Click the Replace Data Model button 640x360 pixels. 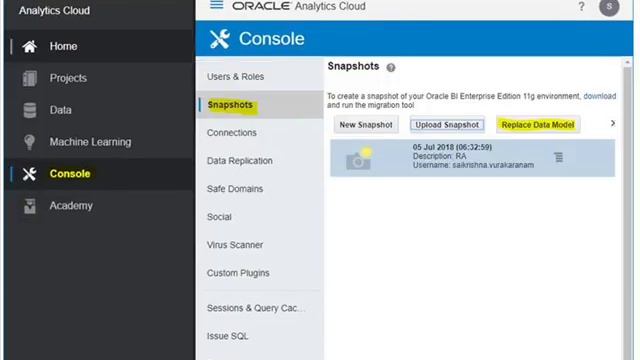point(538,125)
